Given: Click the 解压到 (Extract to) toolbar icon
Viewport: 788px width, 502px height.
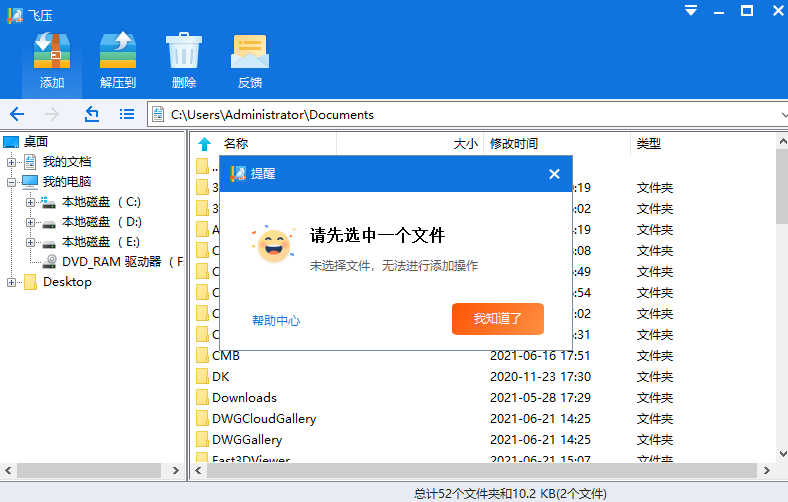Looking at the screenshot, I should 118,50.
